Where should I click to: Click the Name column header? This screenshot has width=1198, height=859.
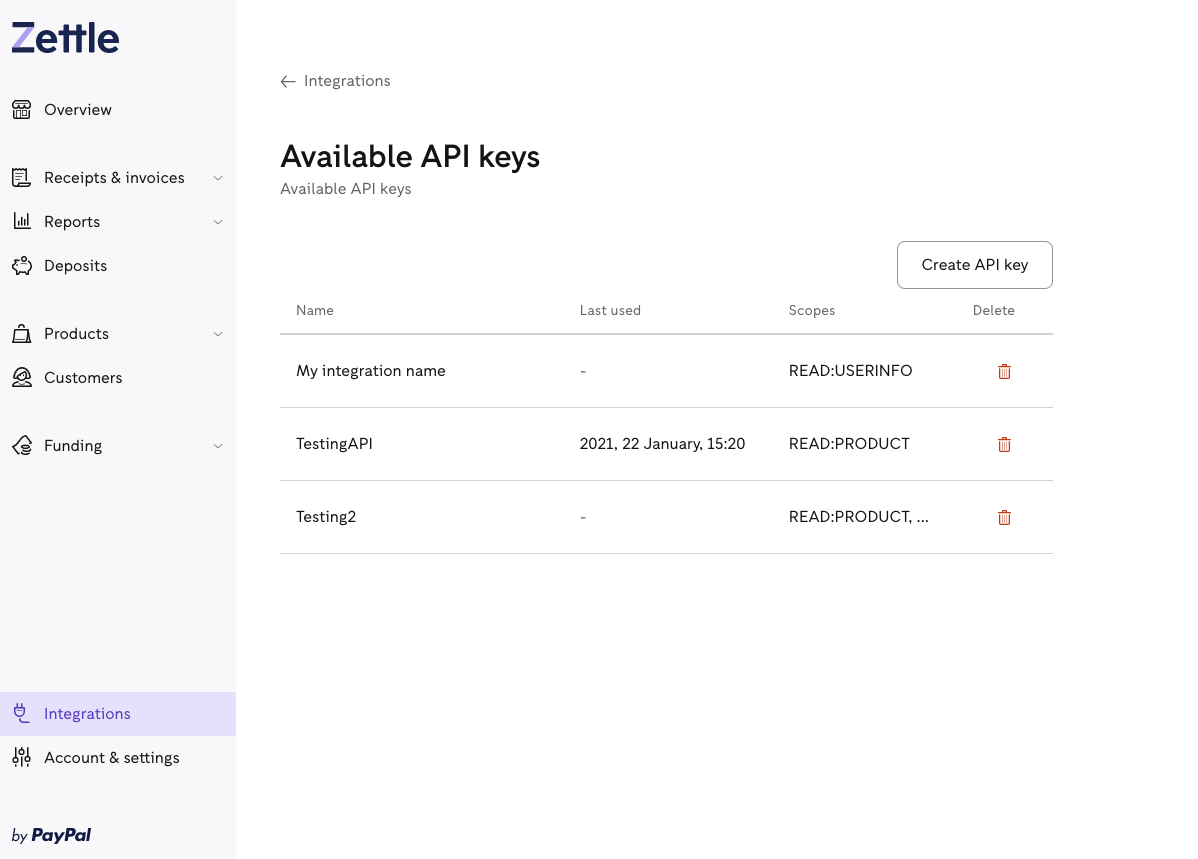[x=315, y=311]
